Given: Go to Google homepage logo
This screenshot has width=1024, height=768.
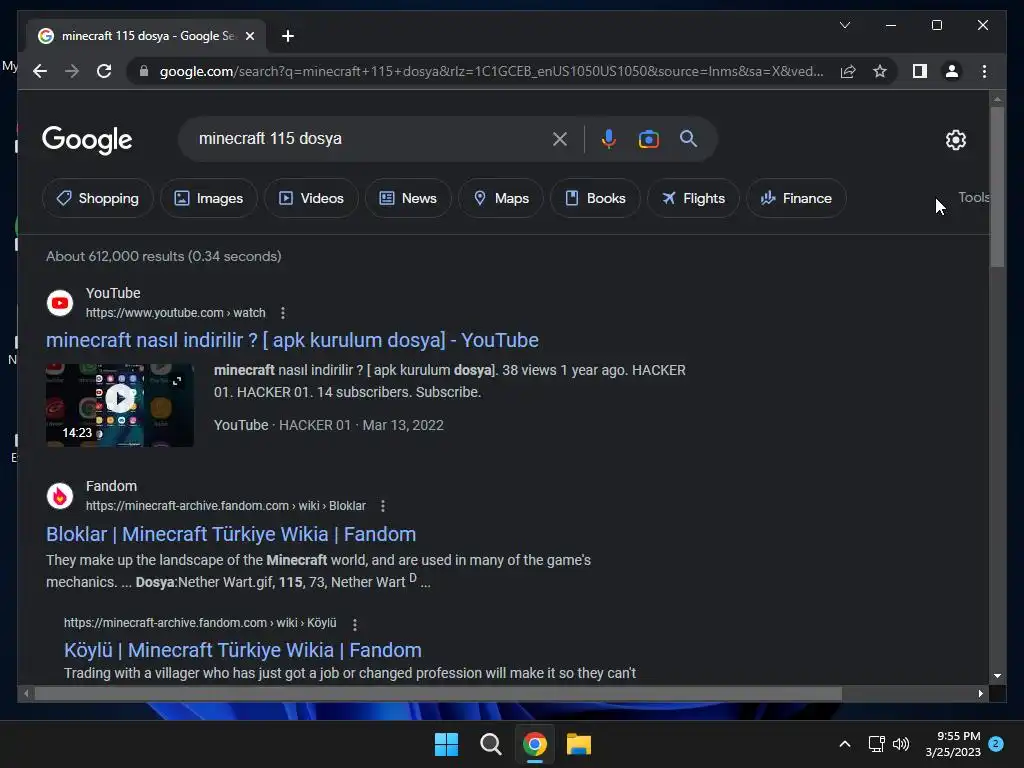Looking at the screenshot, I should point(87,139).
